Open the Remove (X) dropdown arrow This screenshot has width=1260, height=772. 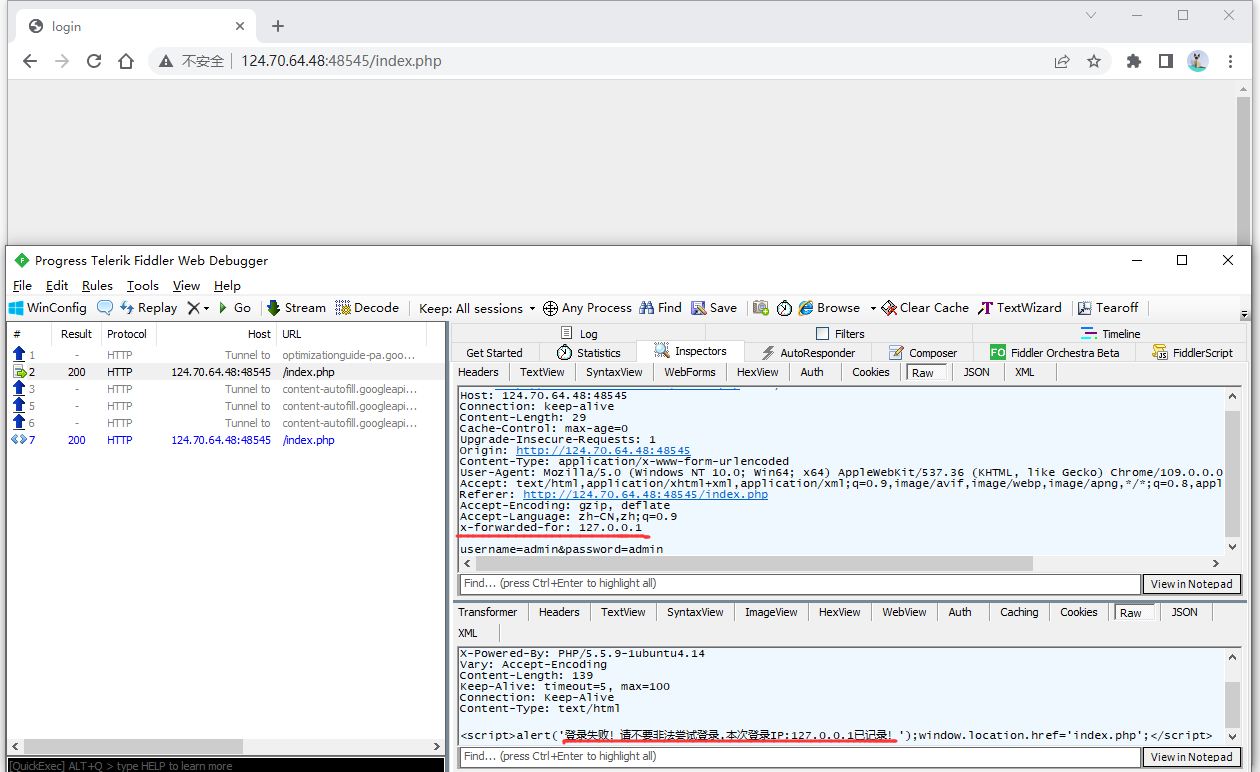pos(207,308)
